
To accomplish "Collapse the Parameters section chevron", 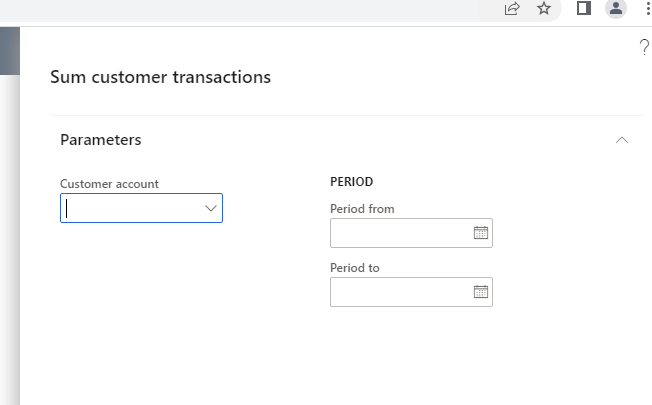I will [622, 140].
